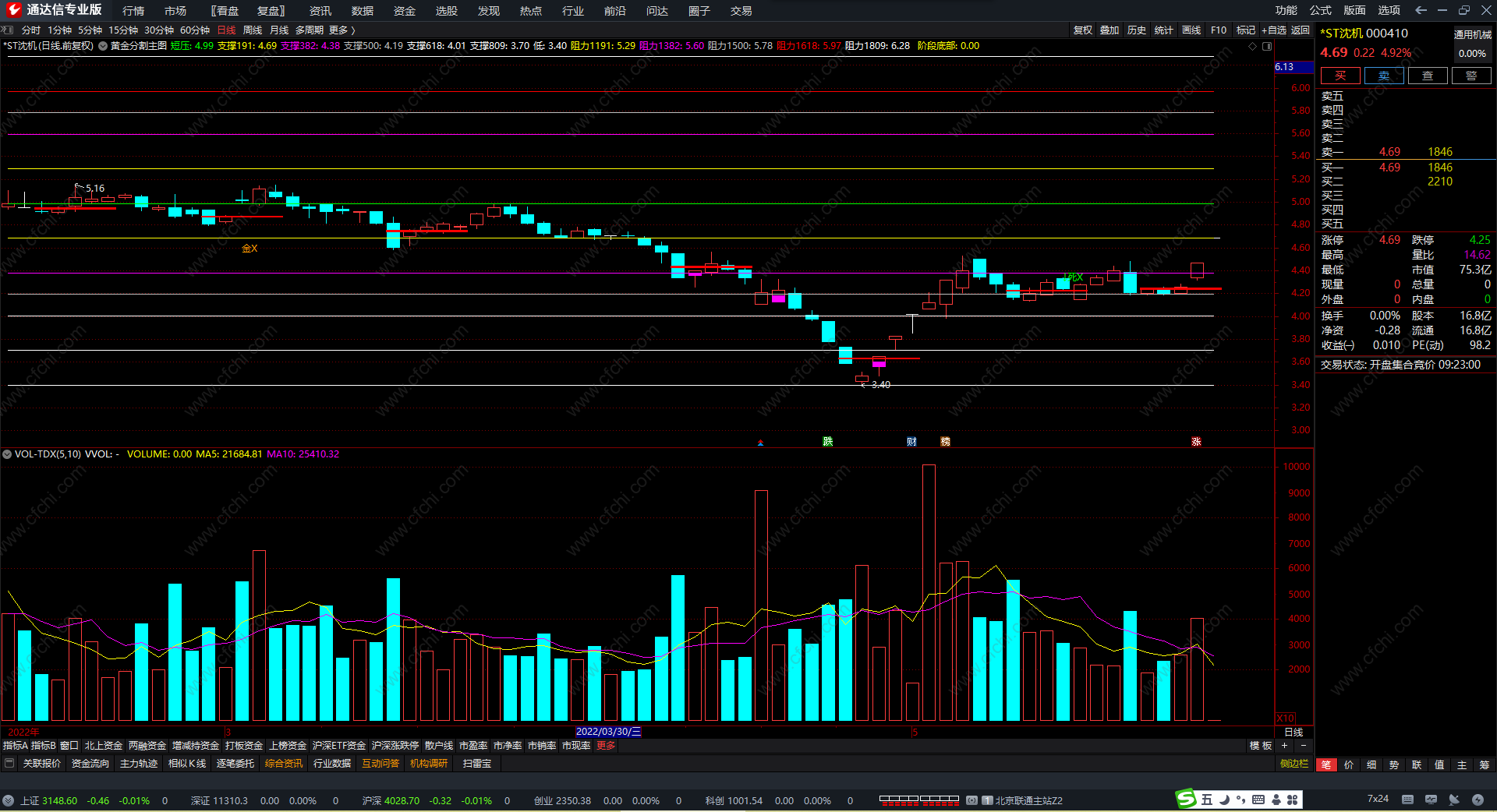Screen dimensions: 1497x812
Task: Click the diamond icon above the chart
Action: [x=1253, y=46]
